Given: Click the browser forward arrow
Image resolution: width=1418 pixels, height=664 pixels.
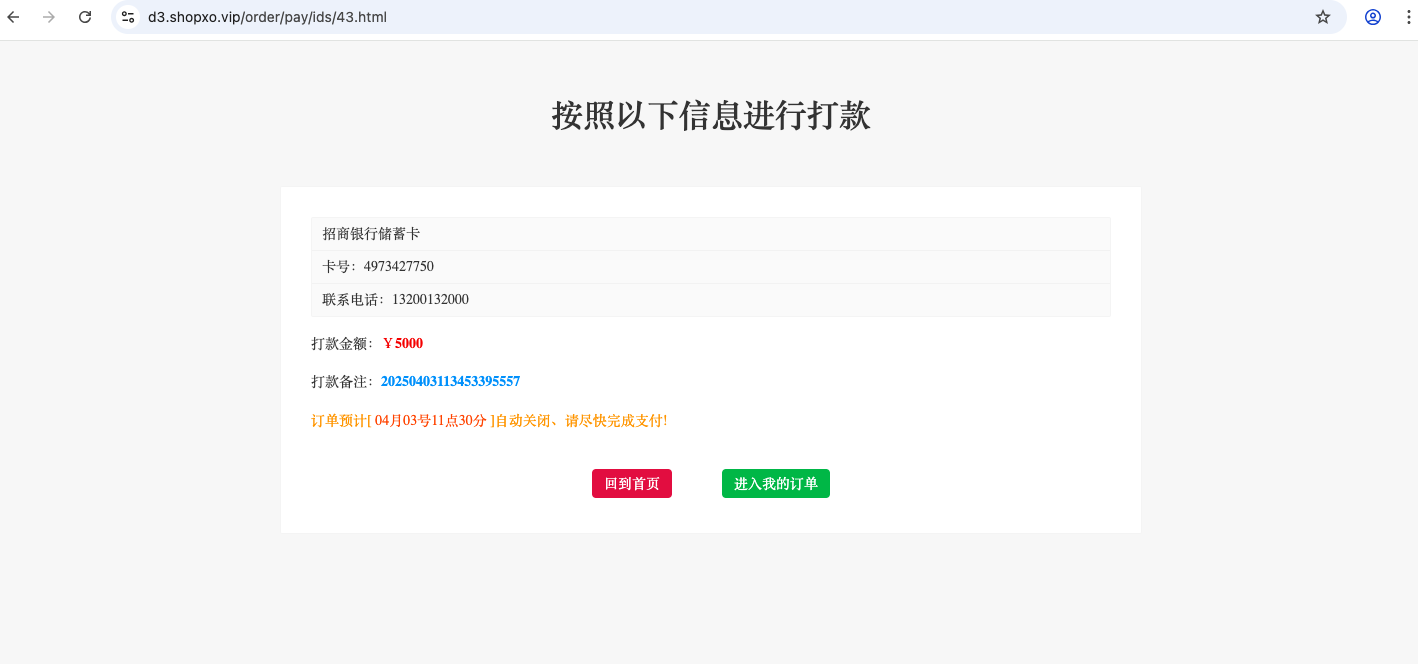Looking at the screenshot, I should point(49,17).
